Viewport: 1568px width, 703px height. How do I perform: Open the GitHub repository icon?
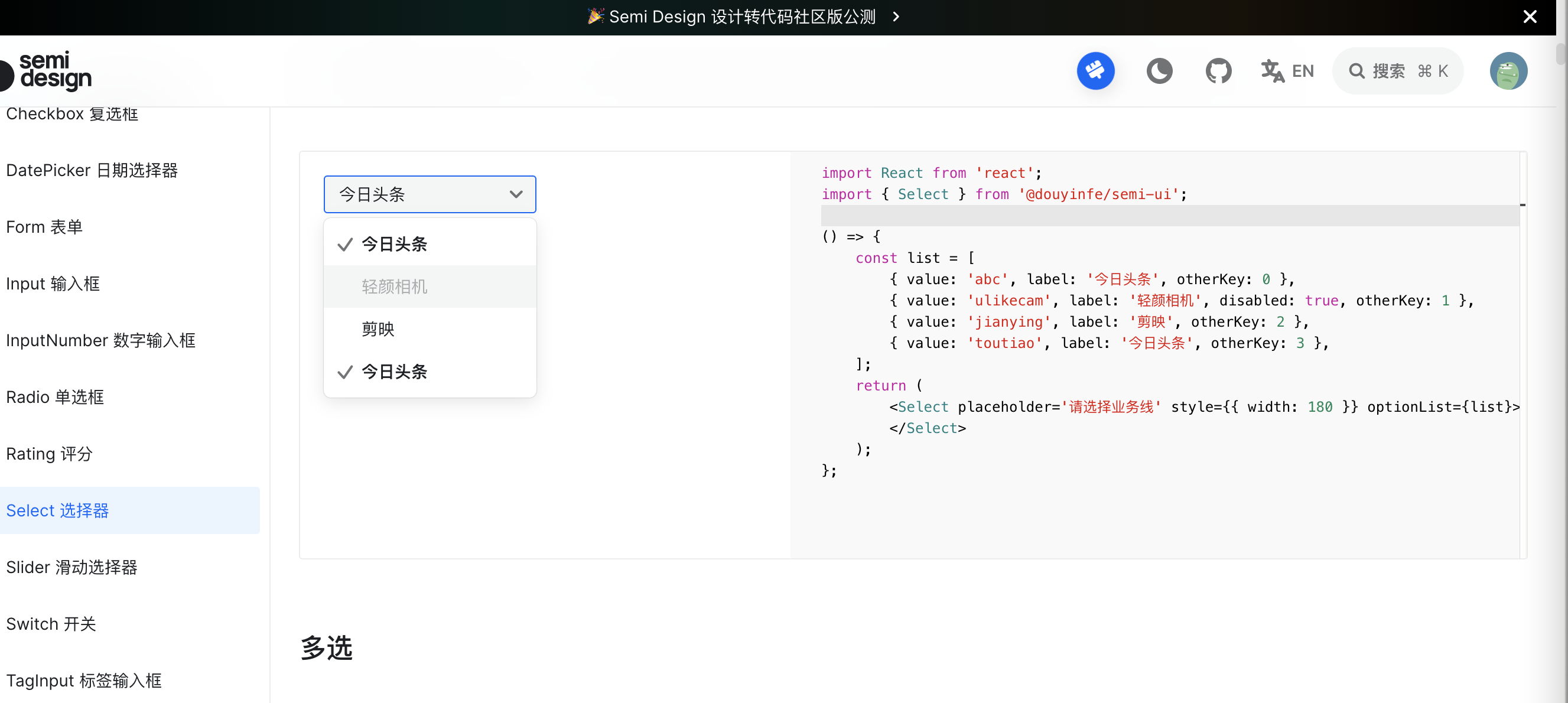pyautogui.click(x=1218, y=71)
